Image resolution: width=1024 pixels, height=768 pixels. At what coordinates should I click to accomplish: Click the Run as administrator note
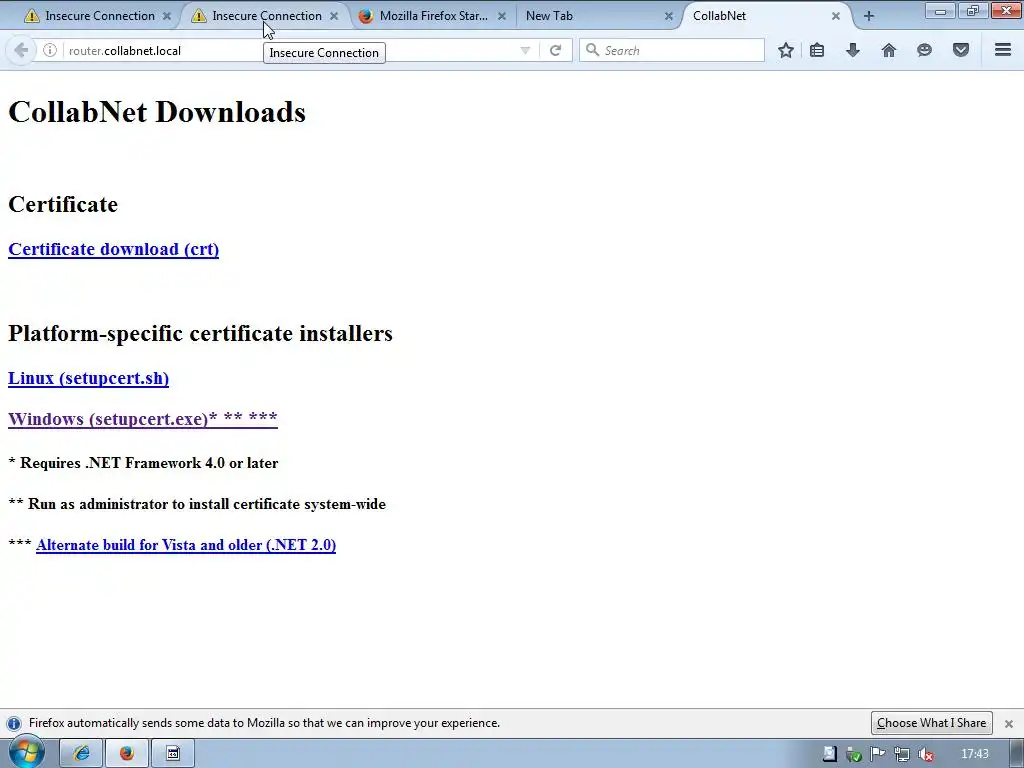[x=197, y=504]
